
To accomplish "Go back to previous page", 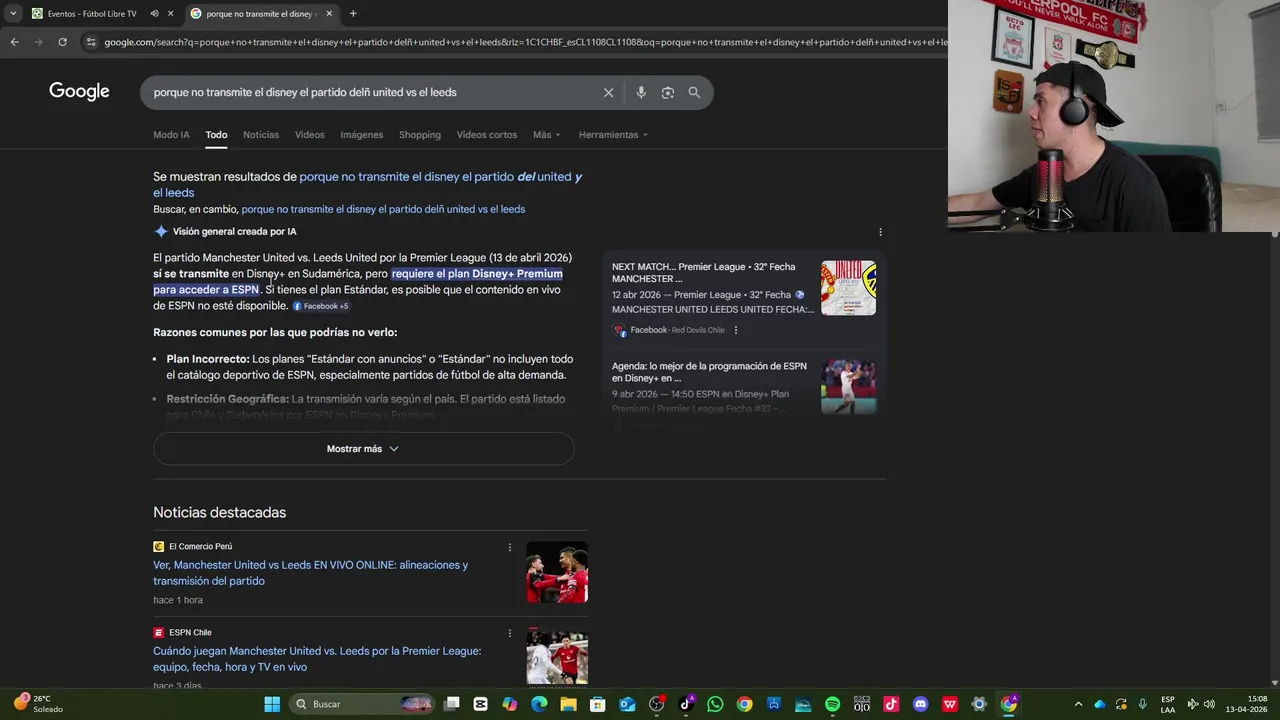I will tap(14, 42).
